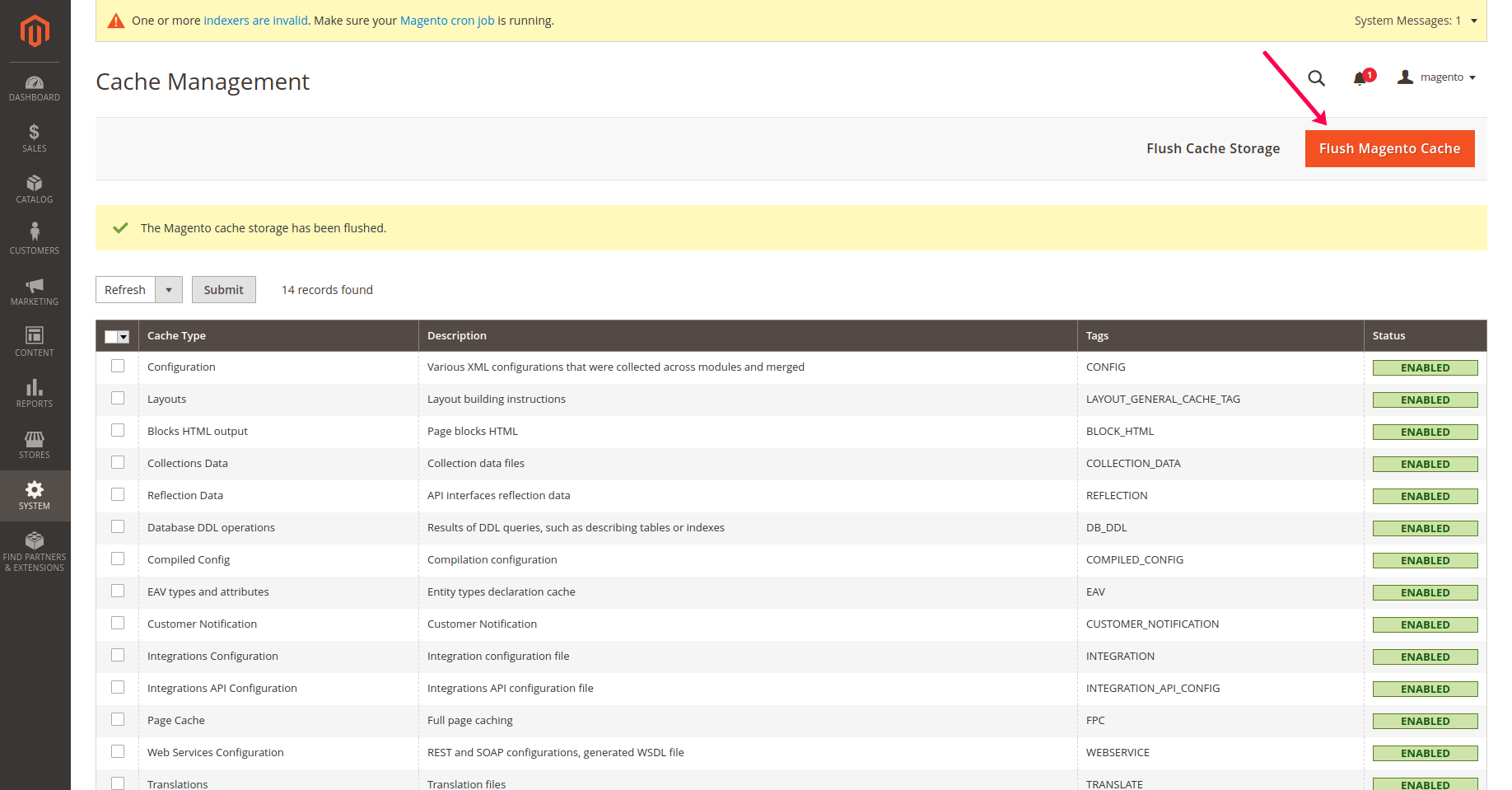The width and height of the screenshot is (1512, 790).
Task: Click the Cache Type column header
Action: [x=278, y=336]
